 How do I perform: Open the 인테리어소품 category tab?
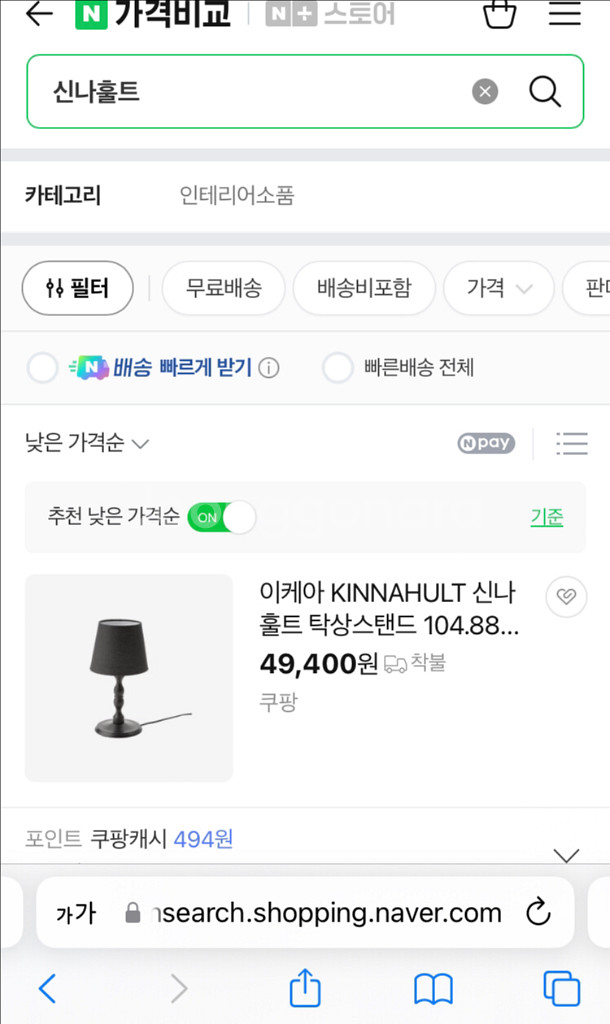[x=237, y=195]
